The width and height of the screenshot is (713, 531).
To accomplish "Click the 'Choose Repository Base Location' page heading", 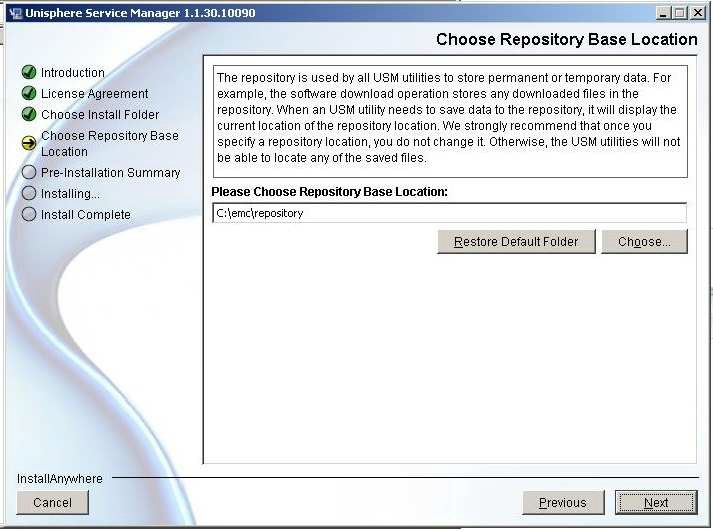I will [x=567, y=39].
